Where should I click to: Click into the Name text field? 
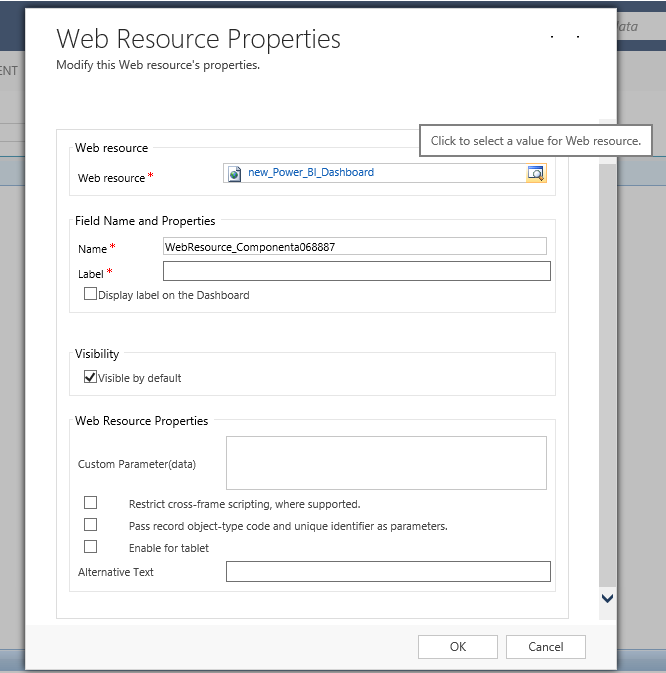[354, 246]
